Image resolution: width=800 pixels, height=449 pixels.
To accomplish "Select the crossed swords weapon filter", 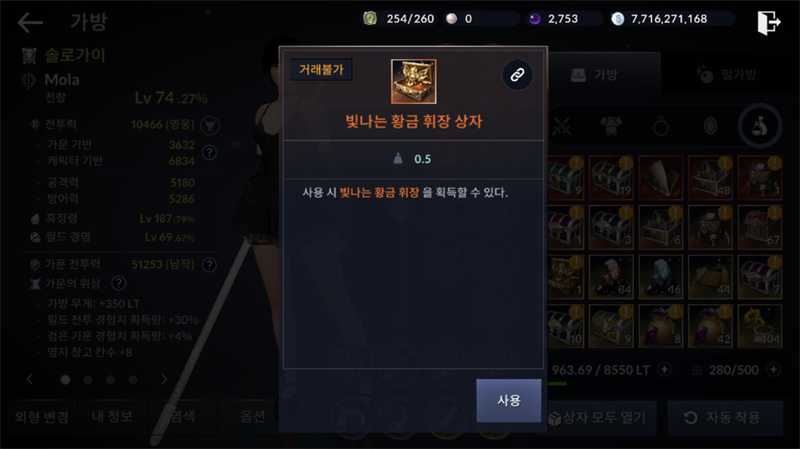I will tap(562, 126).
